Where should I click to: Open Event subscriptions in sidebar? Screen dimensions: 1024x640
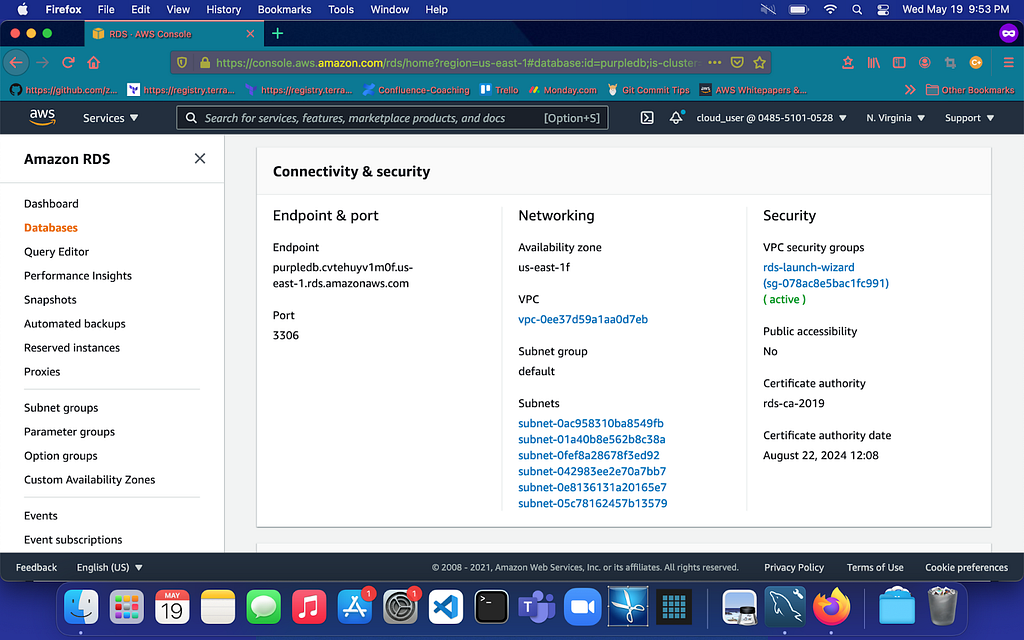(73, 540)
